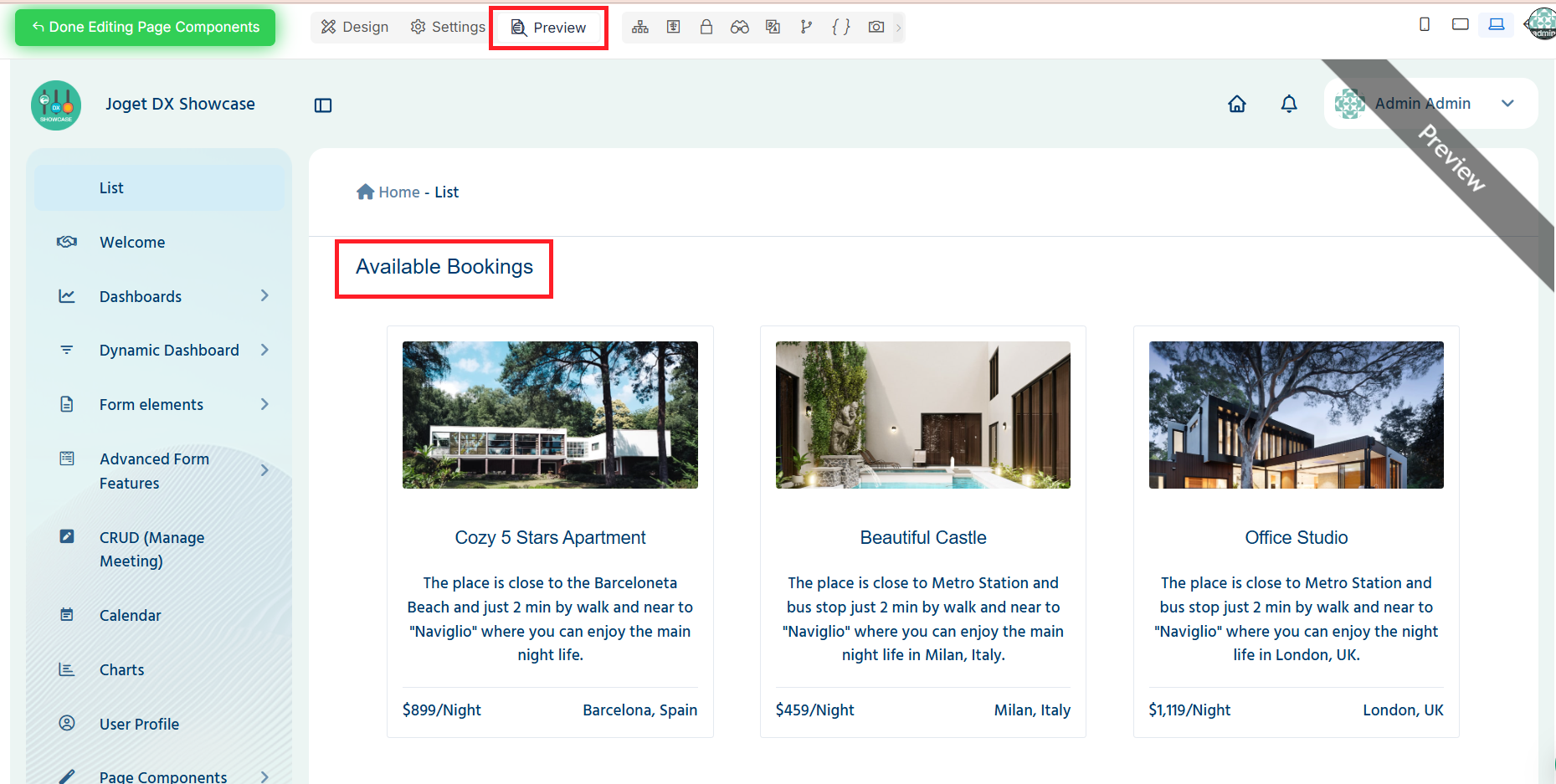Open the Joget DX Showcase title link

coord(180,104)
